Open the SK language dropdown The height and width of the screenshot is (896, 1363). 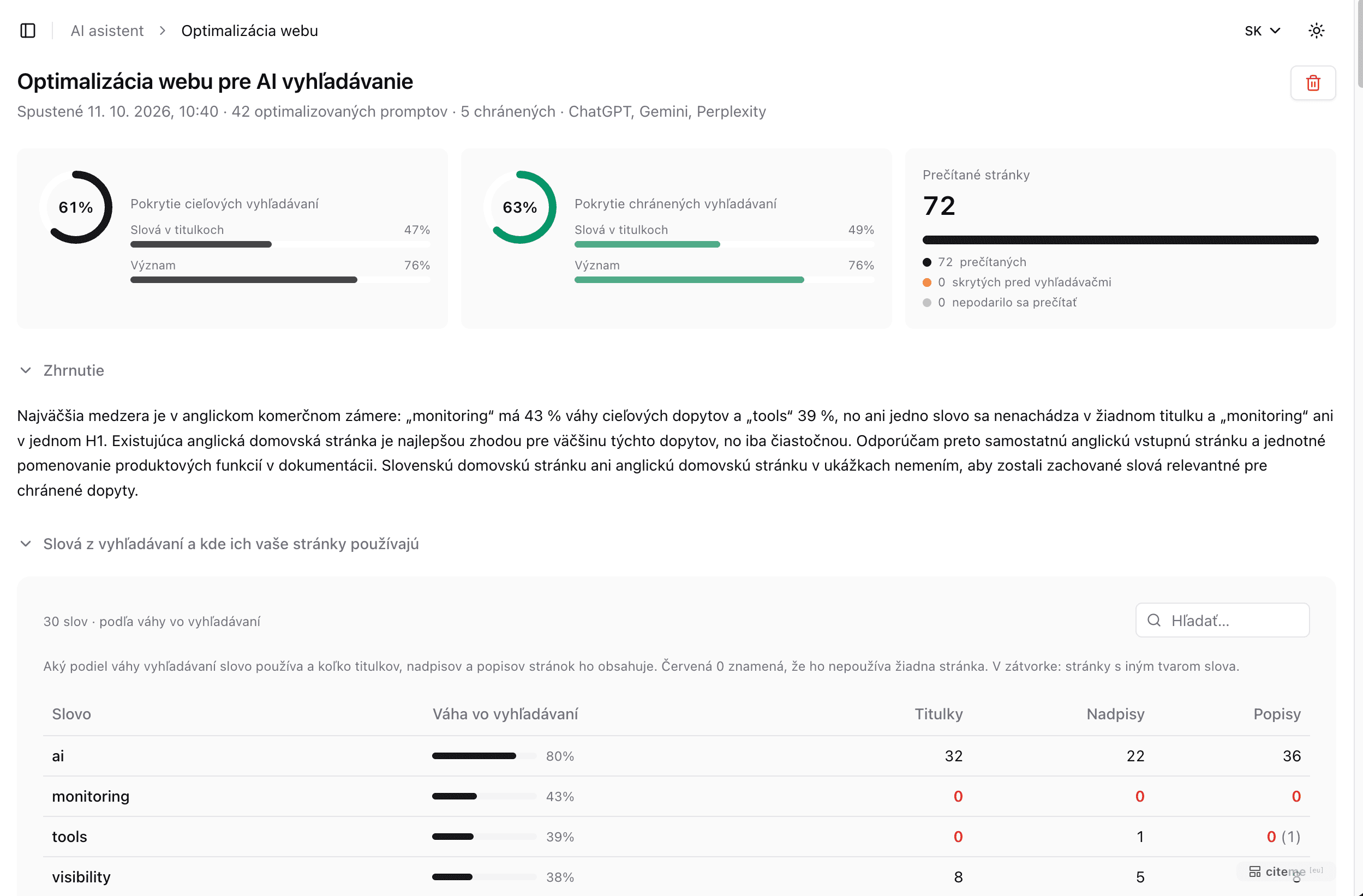(1262, 31)
